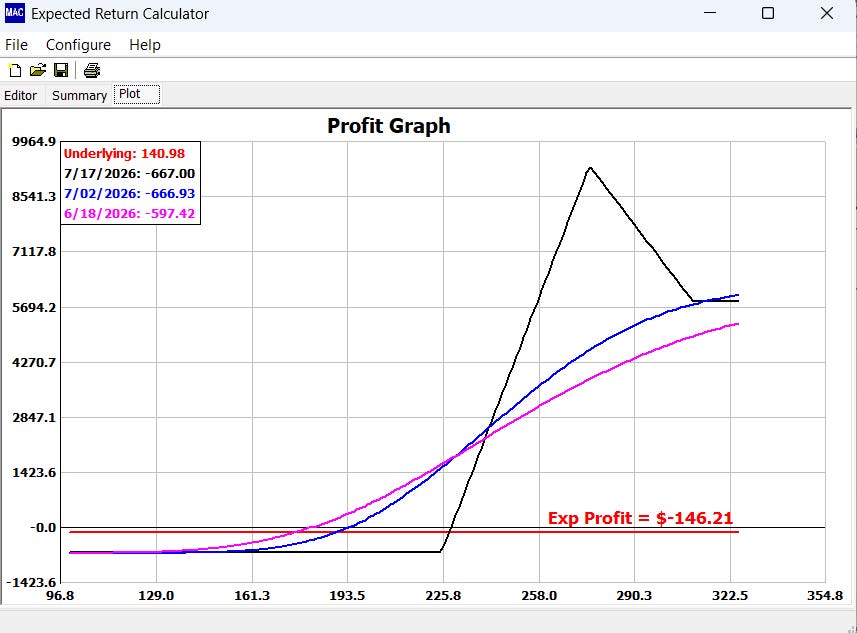Click the Save floppy disk icon
This screenshot has height=633, width=857.
coord(61,70)
